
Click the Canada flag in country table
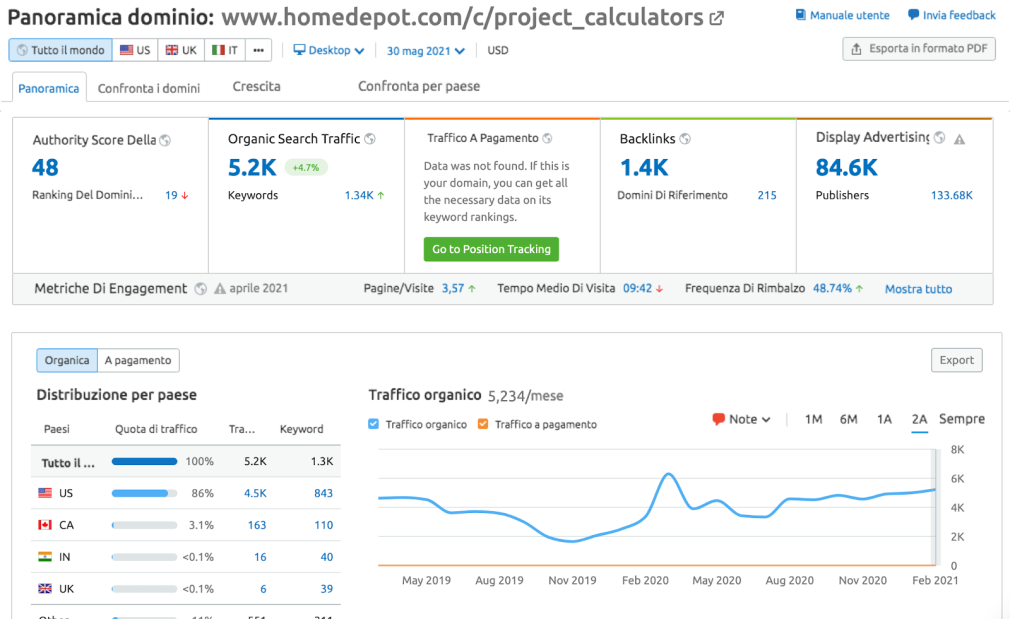point(45,525)
